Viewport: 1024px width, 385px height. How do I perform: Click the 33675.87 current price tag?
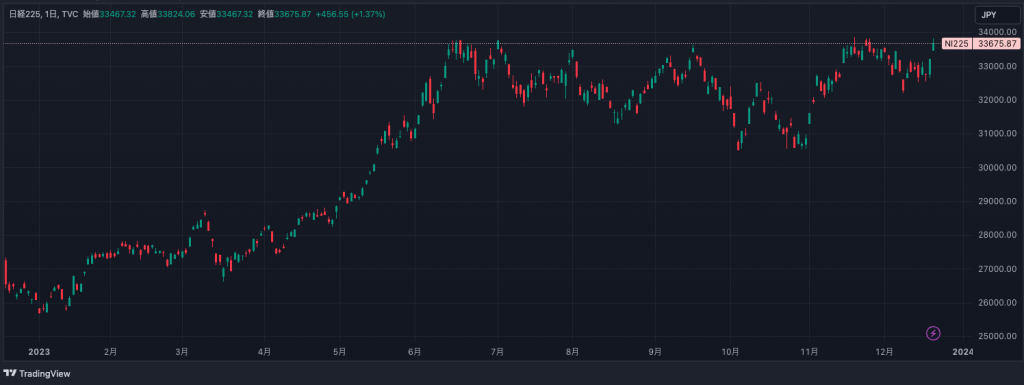pos(996,44)
